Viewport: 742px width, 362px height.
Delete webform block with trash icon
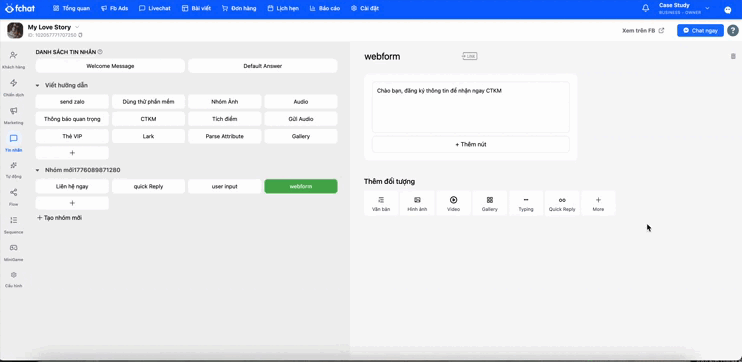733,56
